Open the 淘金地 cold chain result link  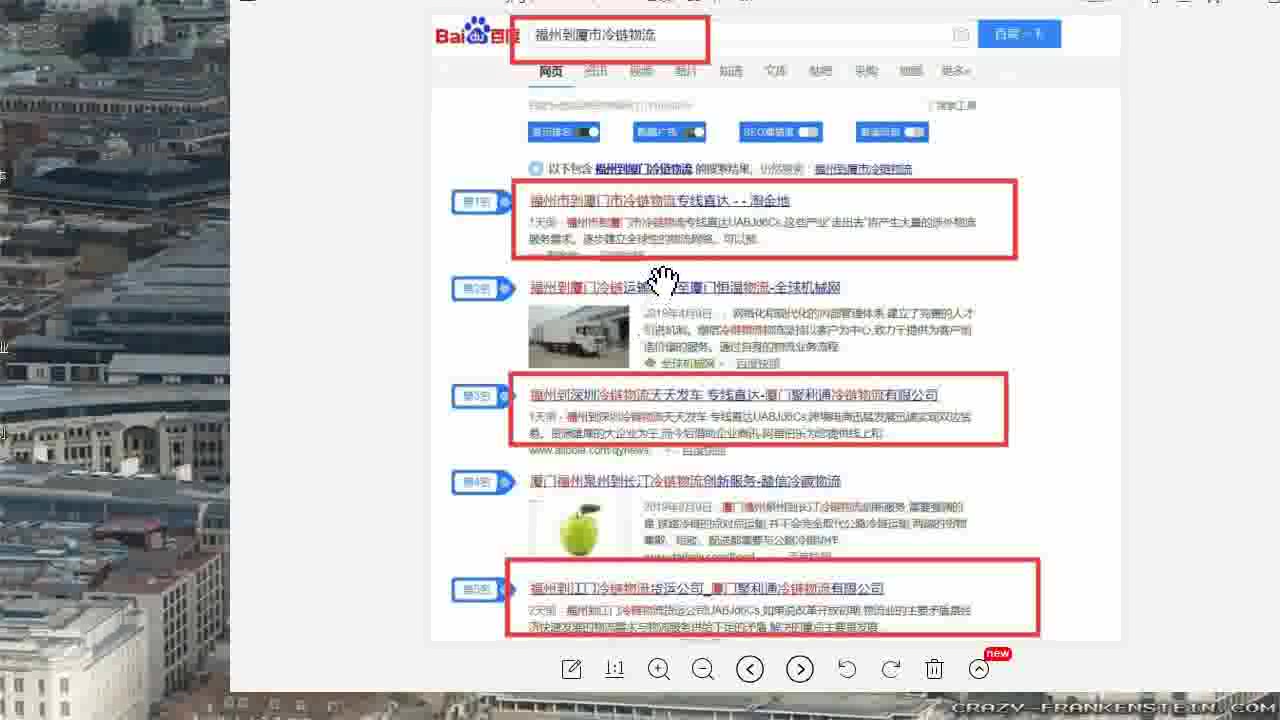tap(659, 200)
